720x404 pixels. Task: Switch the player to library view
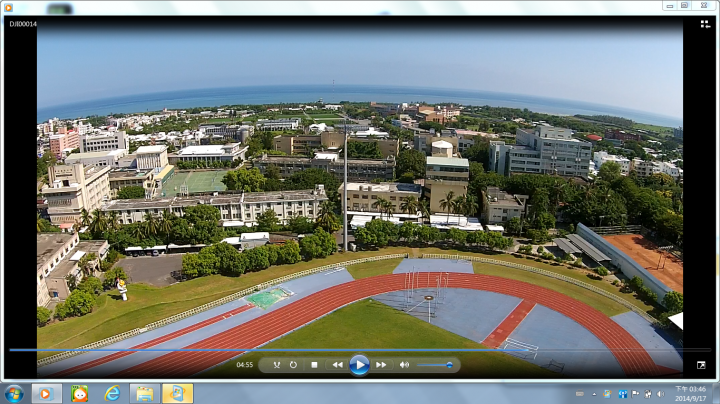(x=705, y=24)
